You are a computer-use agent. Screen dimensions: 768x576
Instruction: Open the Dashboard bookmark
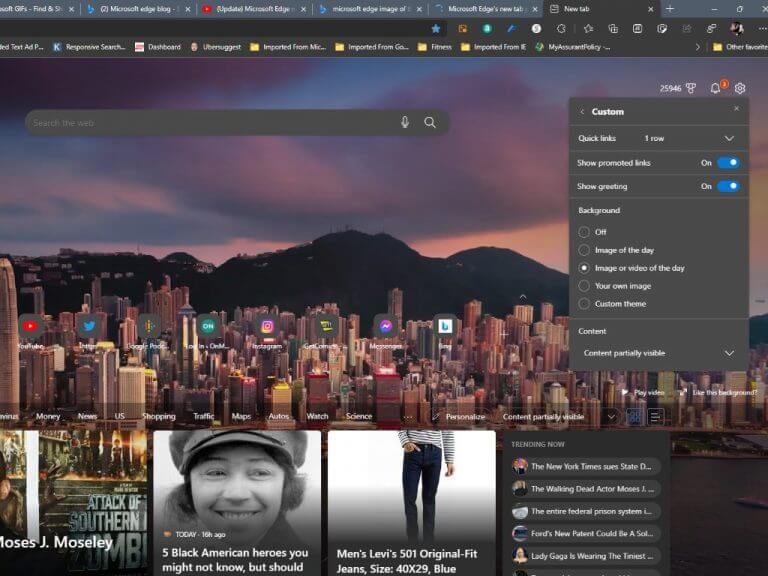[158, 47]
